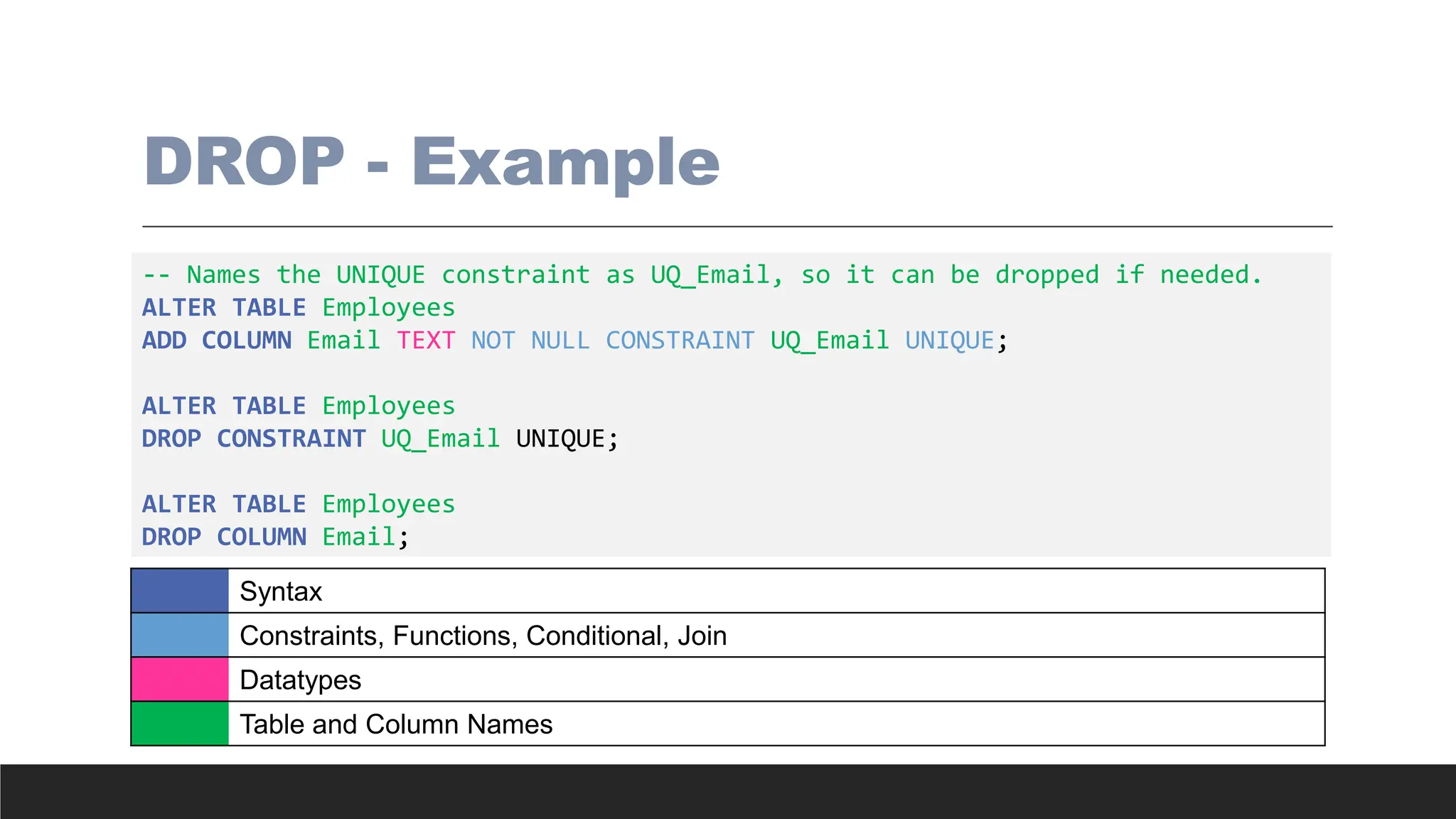The height and width of the screenshot is (819, 1456).
Task: Click the 'DROP - Example' slide title
Action: click(x=432, y=162)
